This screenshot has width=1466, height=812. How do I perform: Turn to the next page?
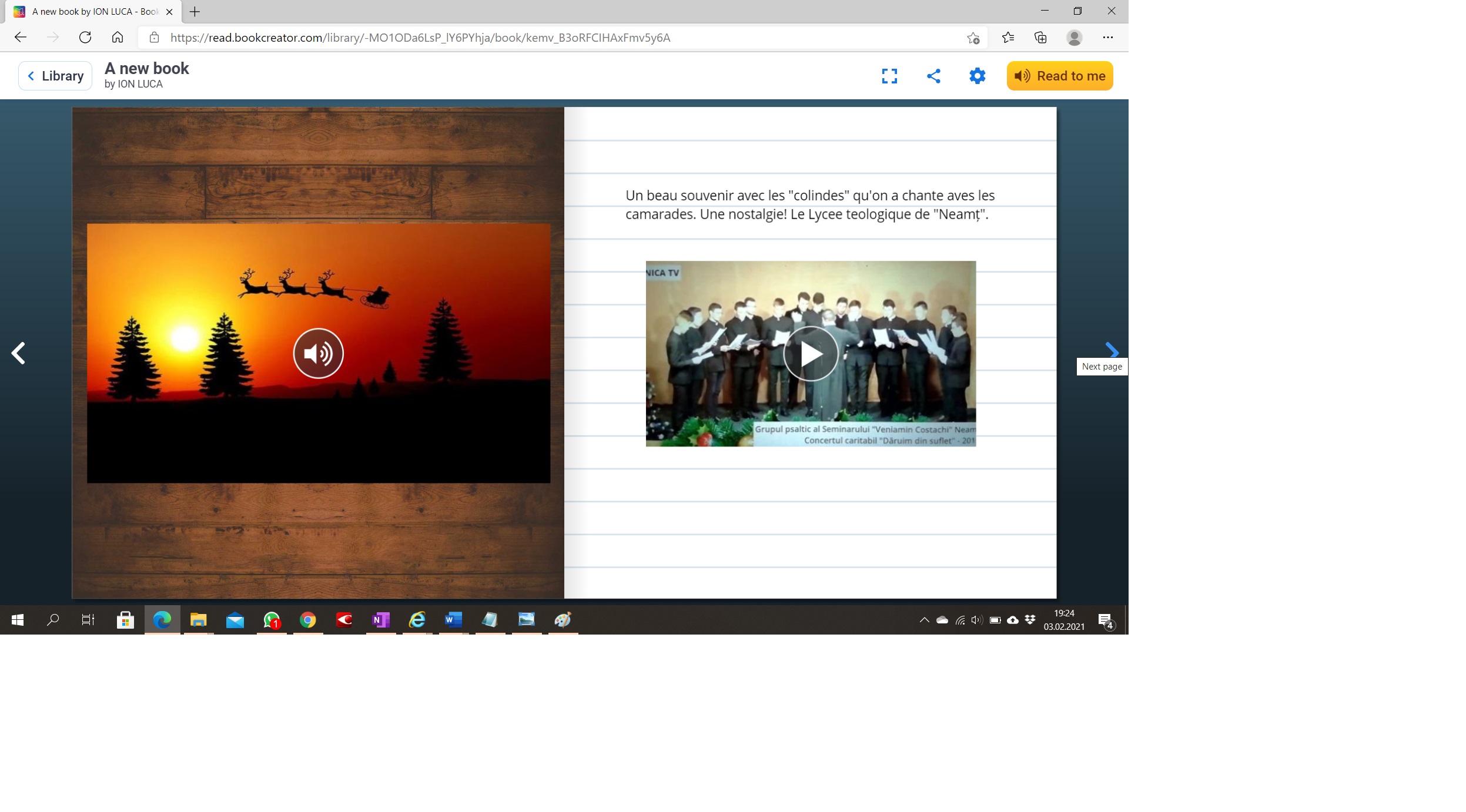[1111, 350]
